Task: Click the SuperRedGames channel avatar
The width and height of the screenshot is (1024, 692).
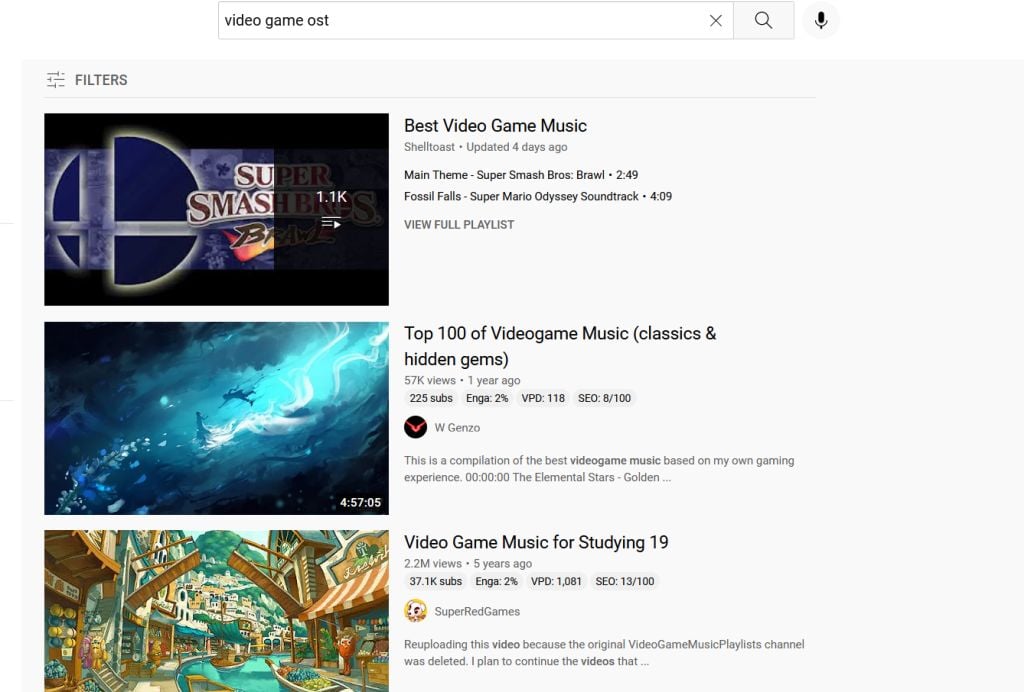Action: click(415, 611)
